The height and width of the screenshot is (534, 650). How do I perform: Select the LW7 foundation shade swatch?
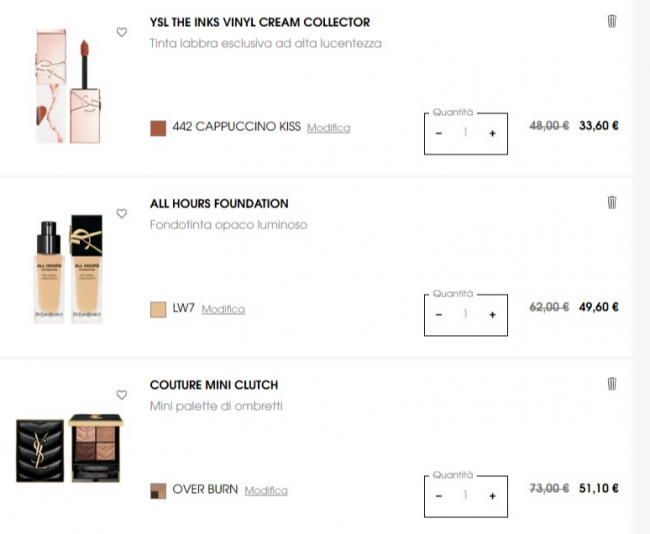tap(158, 310)
